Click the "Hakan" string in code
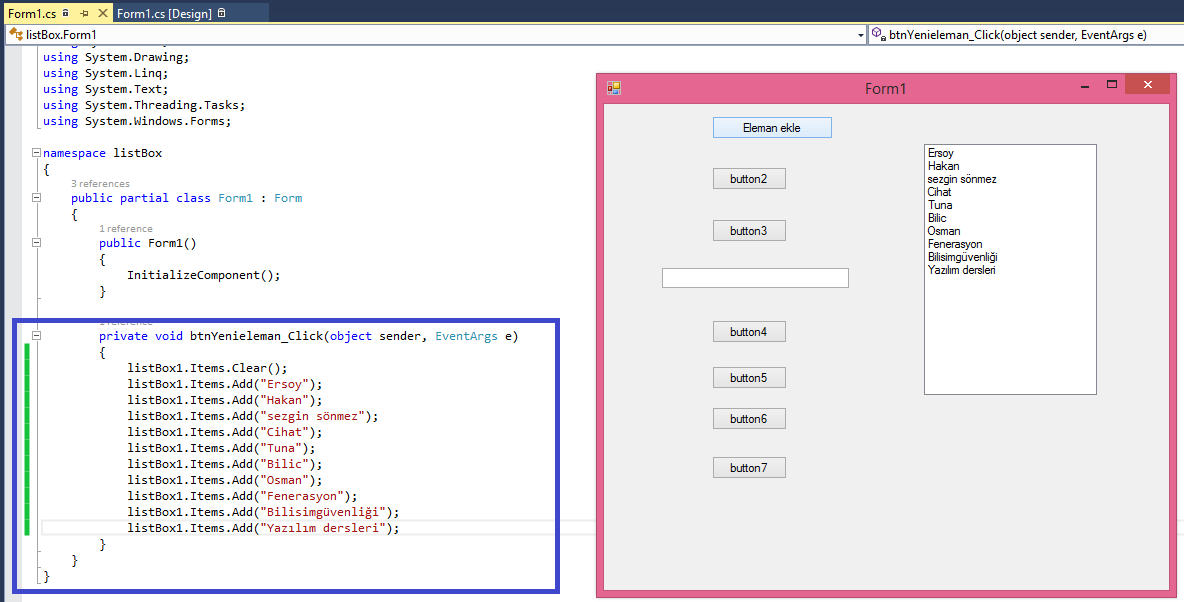 click(x=285, y=400)
